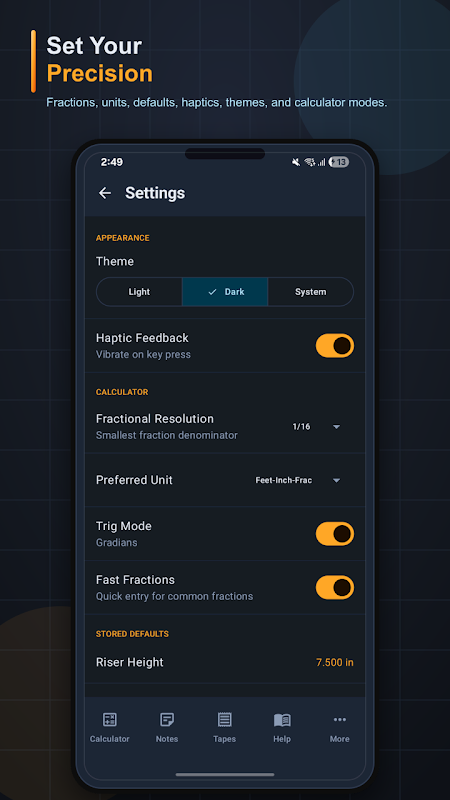450x800 pixels.
Task: Tap the battery indicator in status bar
Action: [x=339, y=162]
